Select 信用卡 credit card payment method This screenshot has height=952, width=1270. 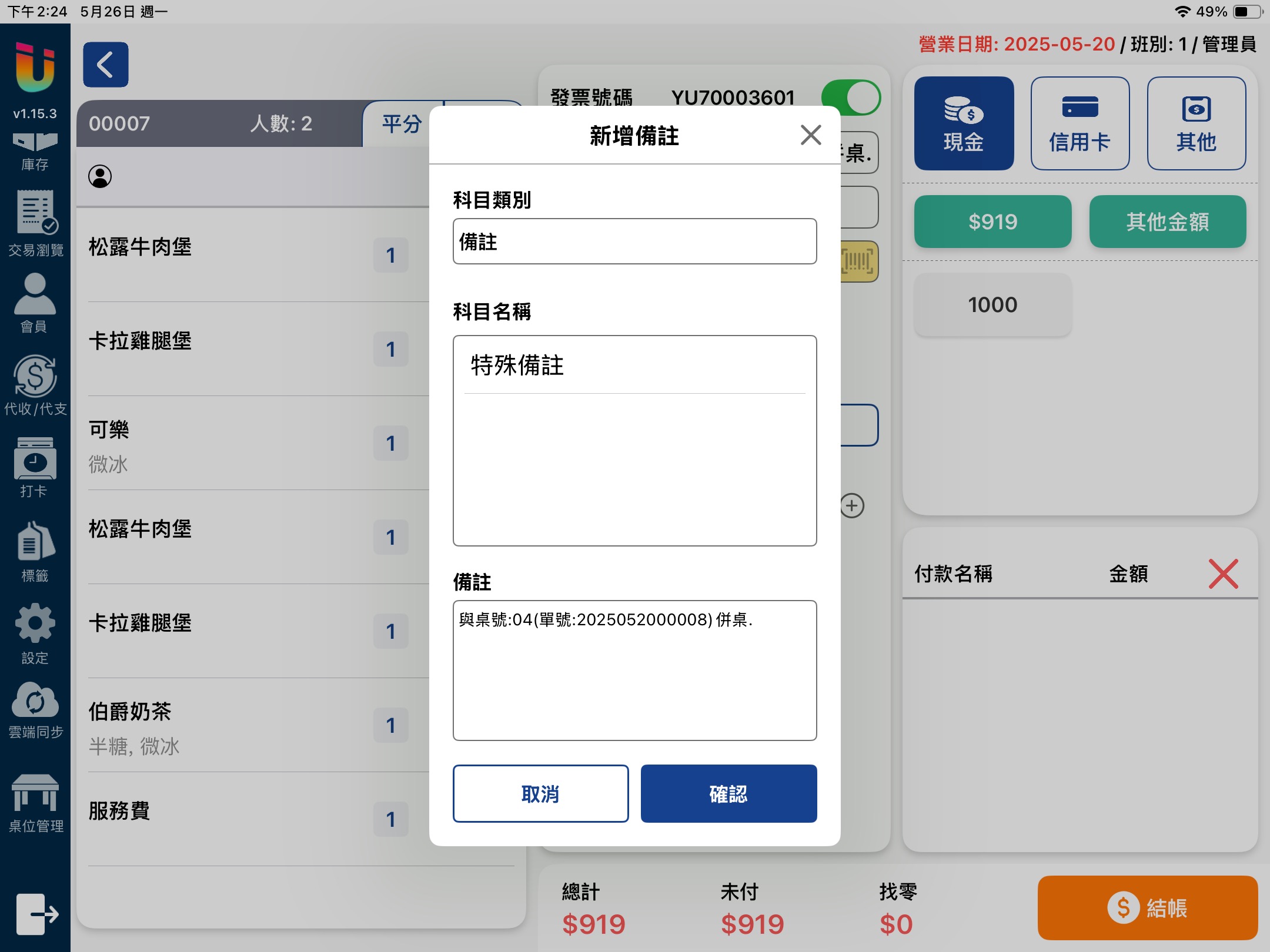pyautogui.click(x=1079, y=123)
